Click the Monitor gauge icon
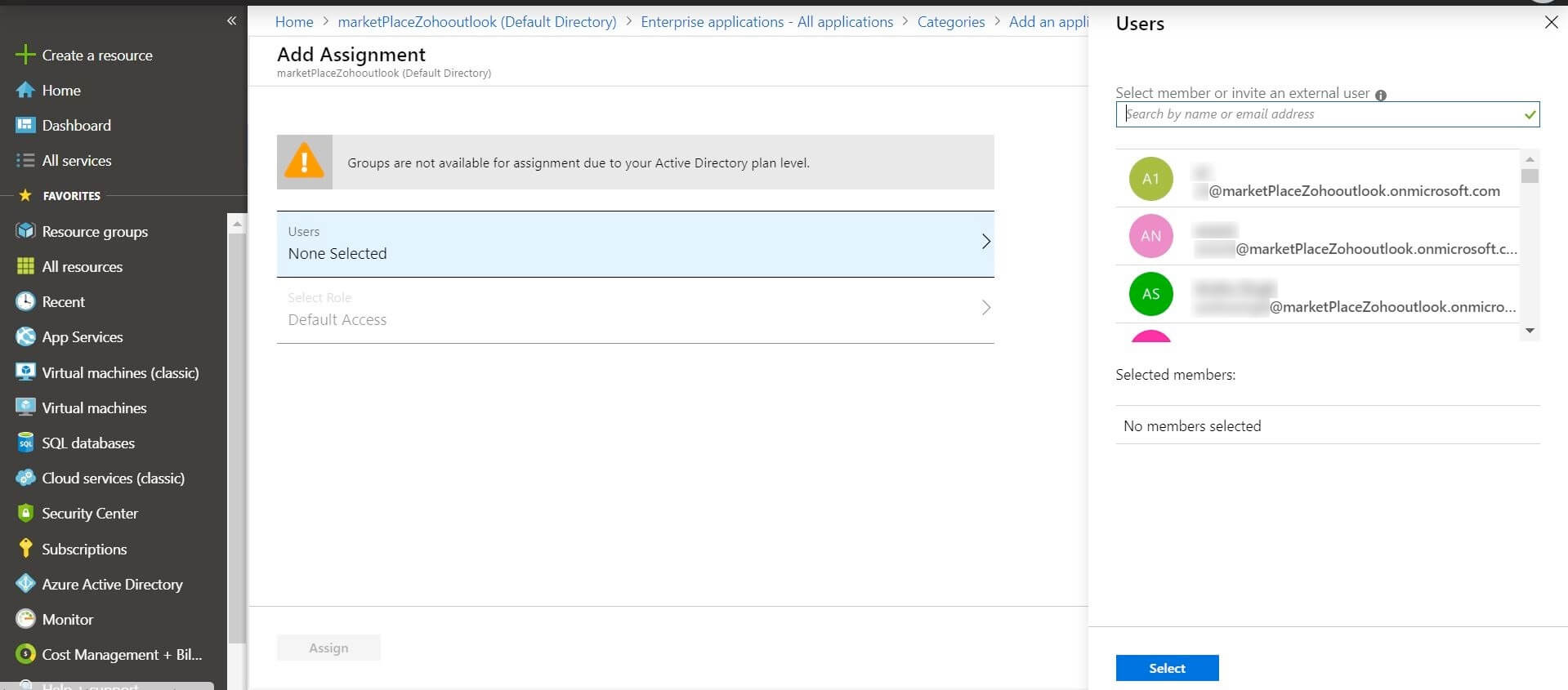Viewport: 1568px width, 690px height. click(25, 620)
